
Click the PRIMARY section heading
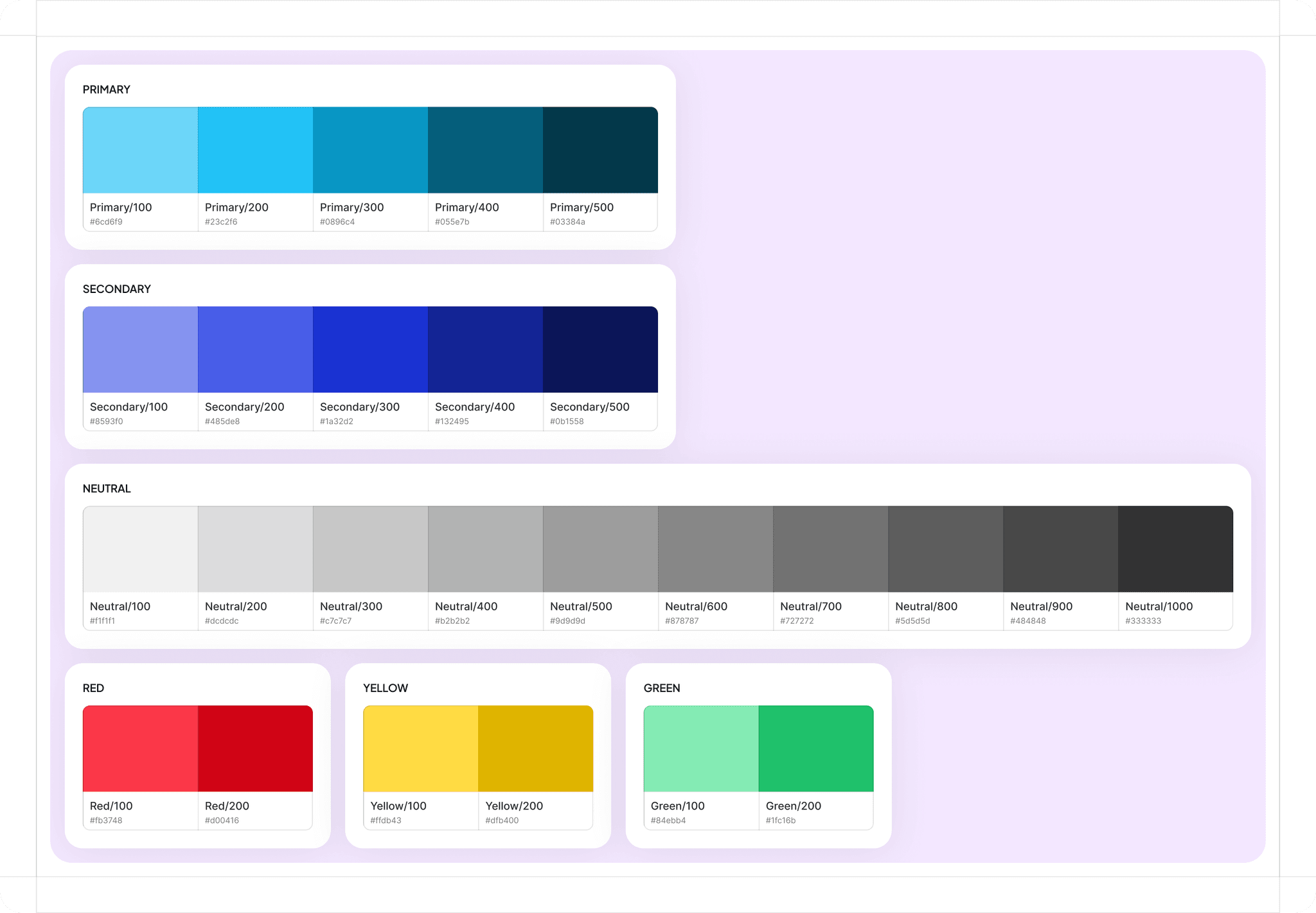(107, 89)
